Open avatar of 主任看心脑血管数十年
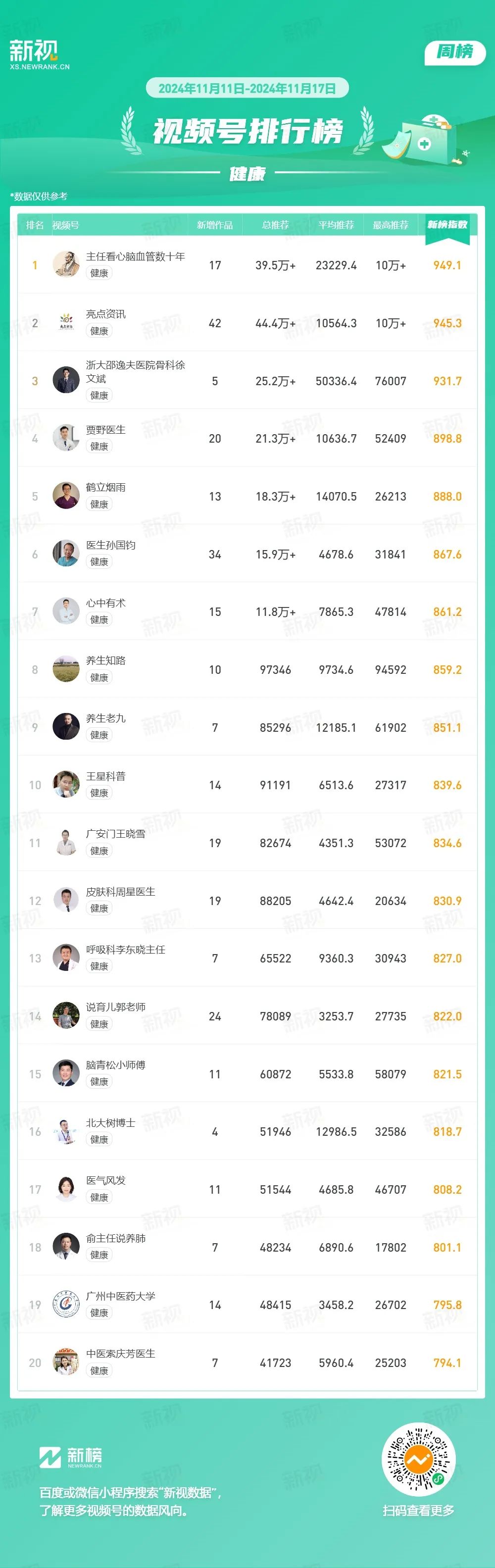Screen dimensions: 495x1568 click(x=66, y=264)
